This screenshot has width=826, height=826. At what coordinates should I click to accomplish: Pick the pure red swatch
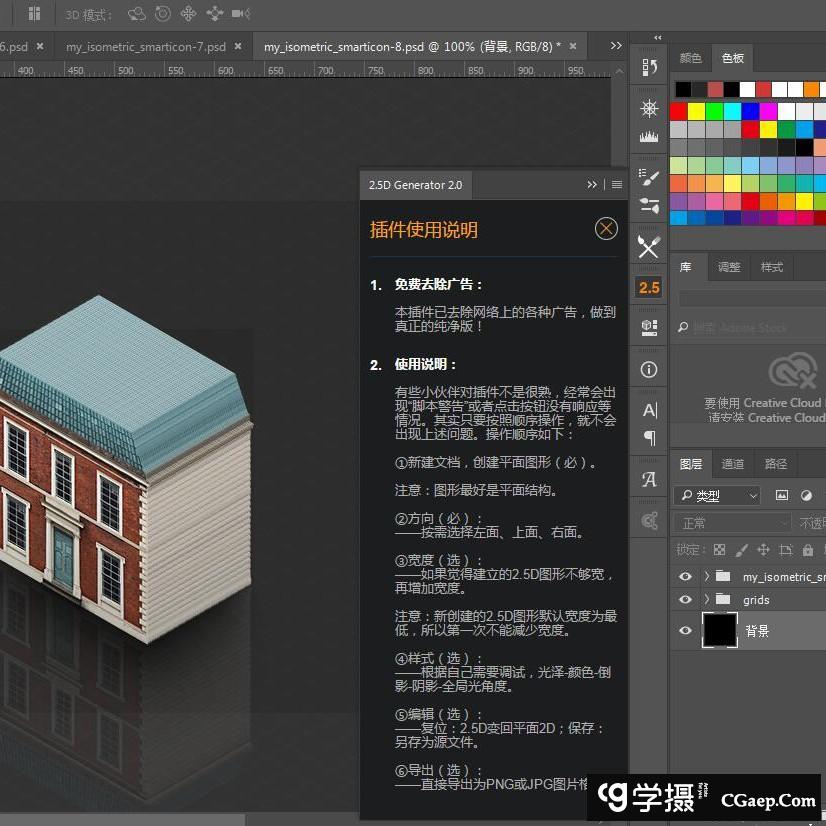tap(679, 111)
